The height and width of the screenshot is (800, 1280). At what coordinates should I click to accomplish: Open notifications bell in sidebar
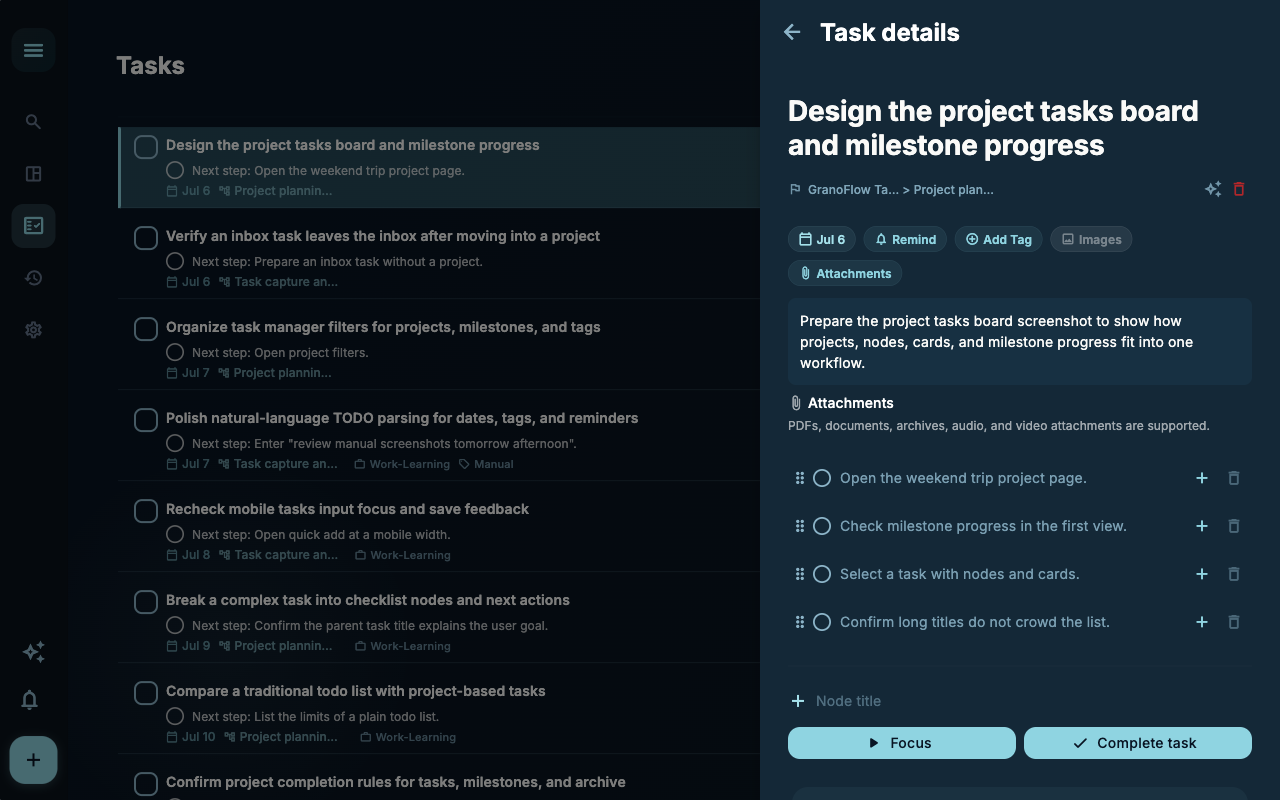(30, 700)
